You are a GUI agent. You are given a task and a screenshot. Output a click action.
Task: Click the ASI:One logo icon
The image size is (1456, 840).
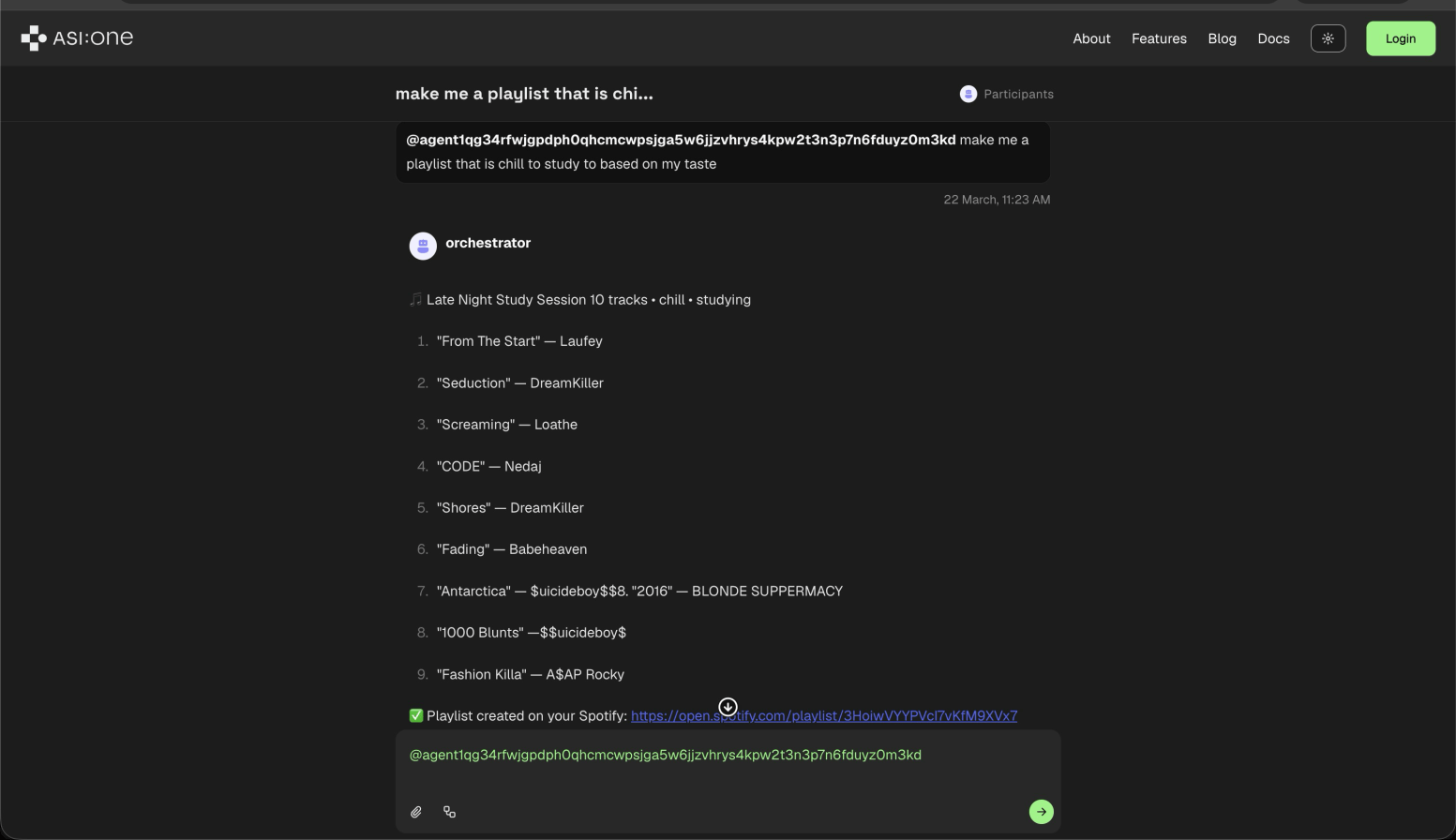pos(34,38)
